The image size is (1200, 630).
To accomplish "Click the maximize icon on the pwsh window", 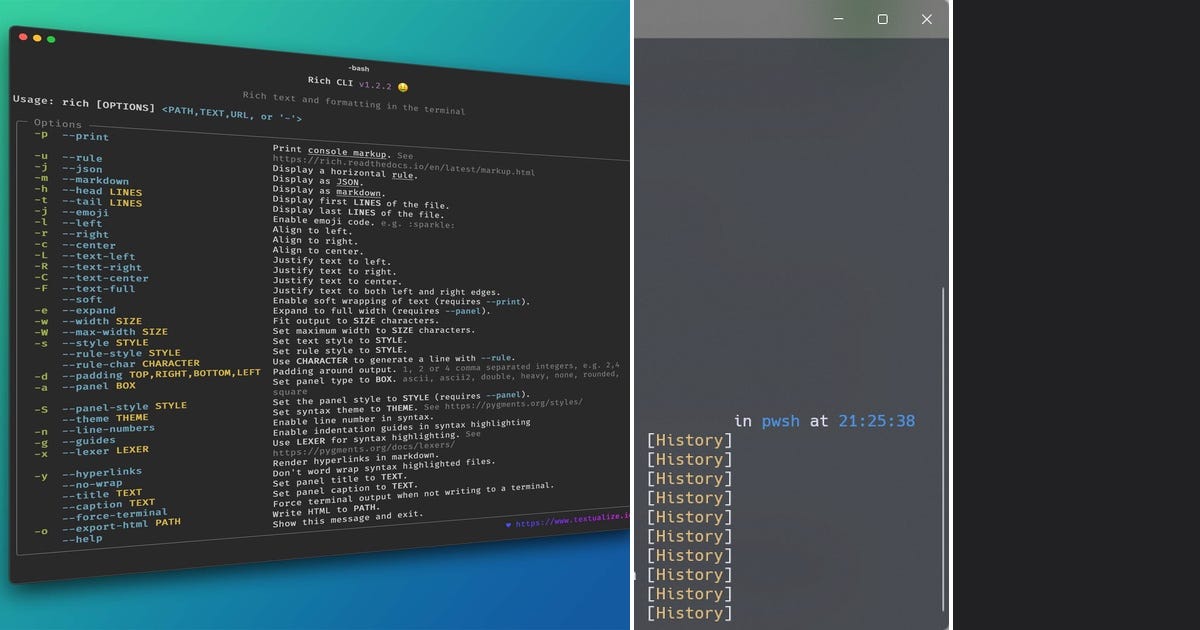I will point(881,19).
